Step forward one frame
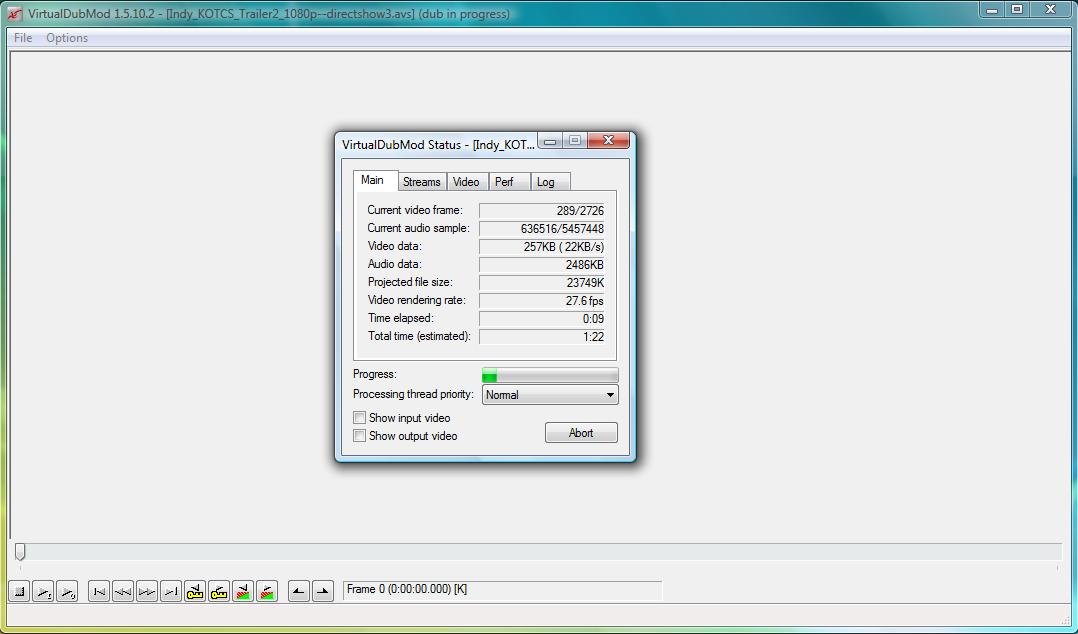This screenshot has width=1078, height=634. point(147,591)
